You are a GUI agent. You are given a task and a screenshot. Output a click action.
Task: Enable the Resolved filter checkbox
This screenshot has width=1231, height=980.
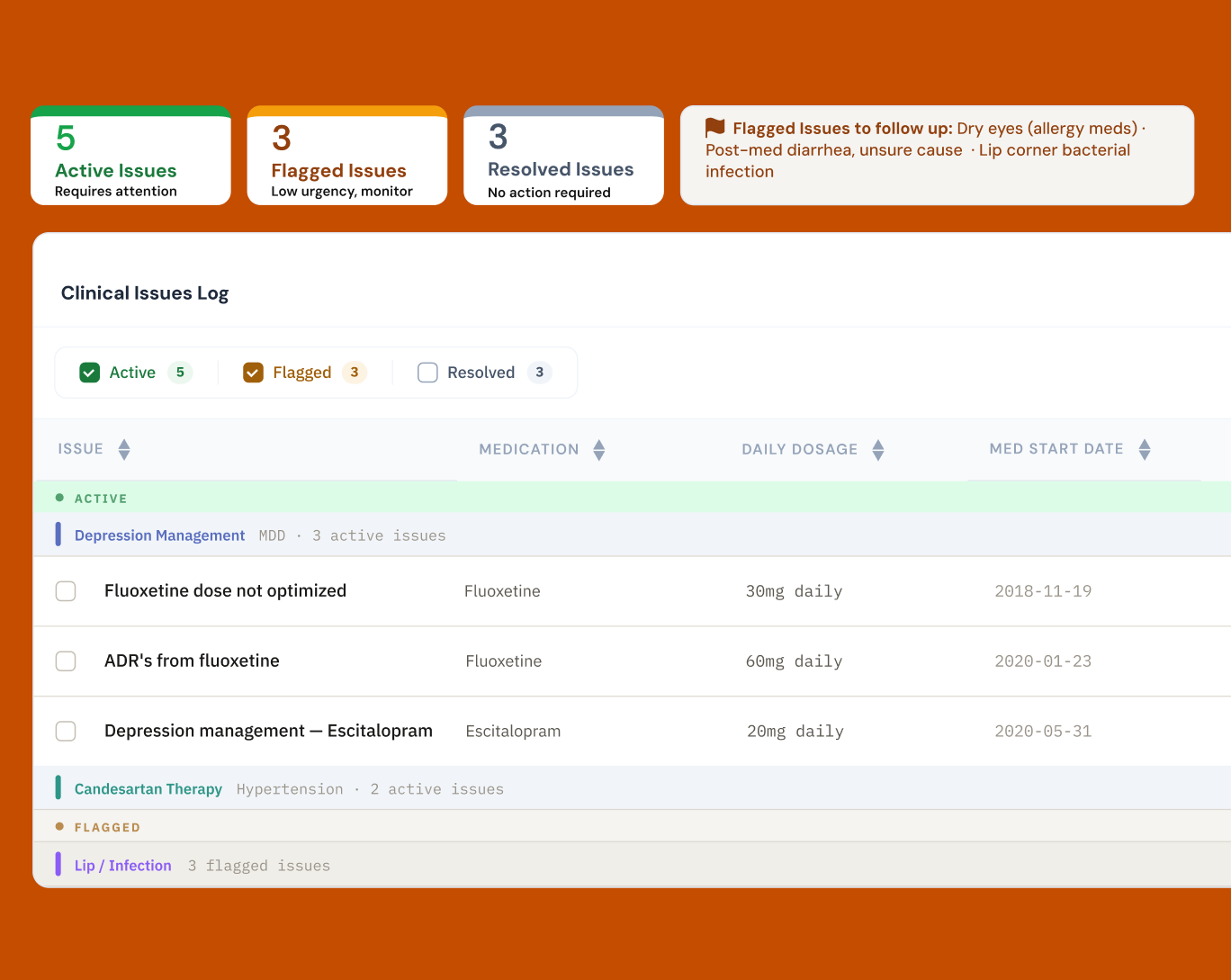tap(427, 372)
